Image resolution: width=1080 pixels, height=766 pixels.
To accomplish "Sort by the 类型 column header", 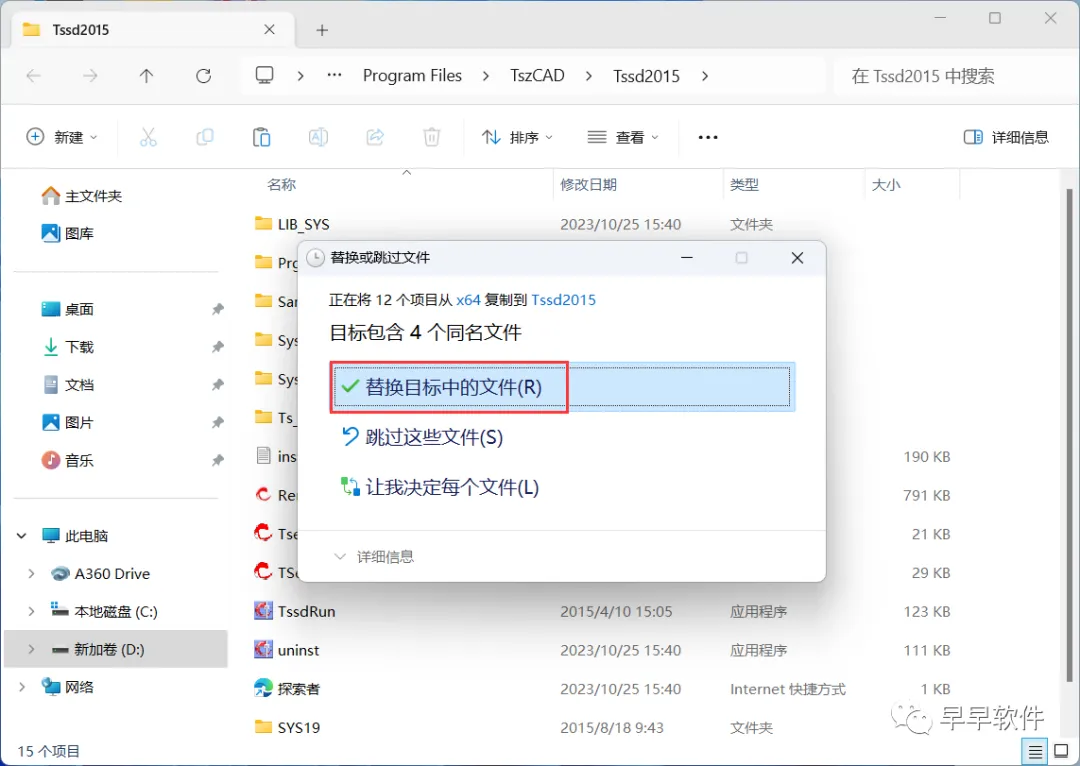I will (745, 185).
